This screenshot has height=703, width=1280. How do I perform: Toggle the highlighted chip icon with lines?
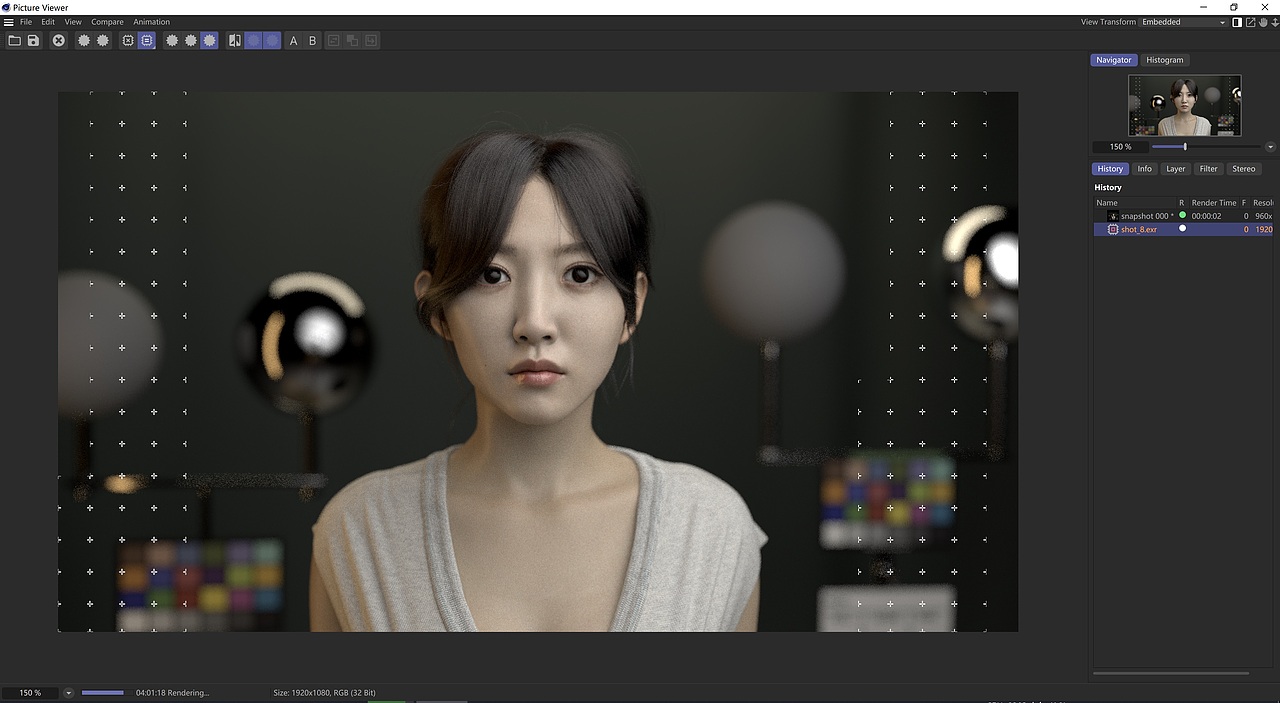(x=147, y=41)
